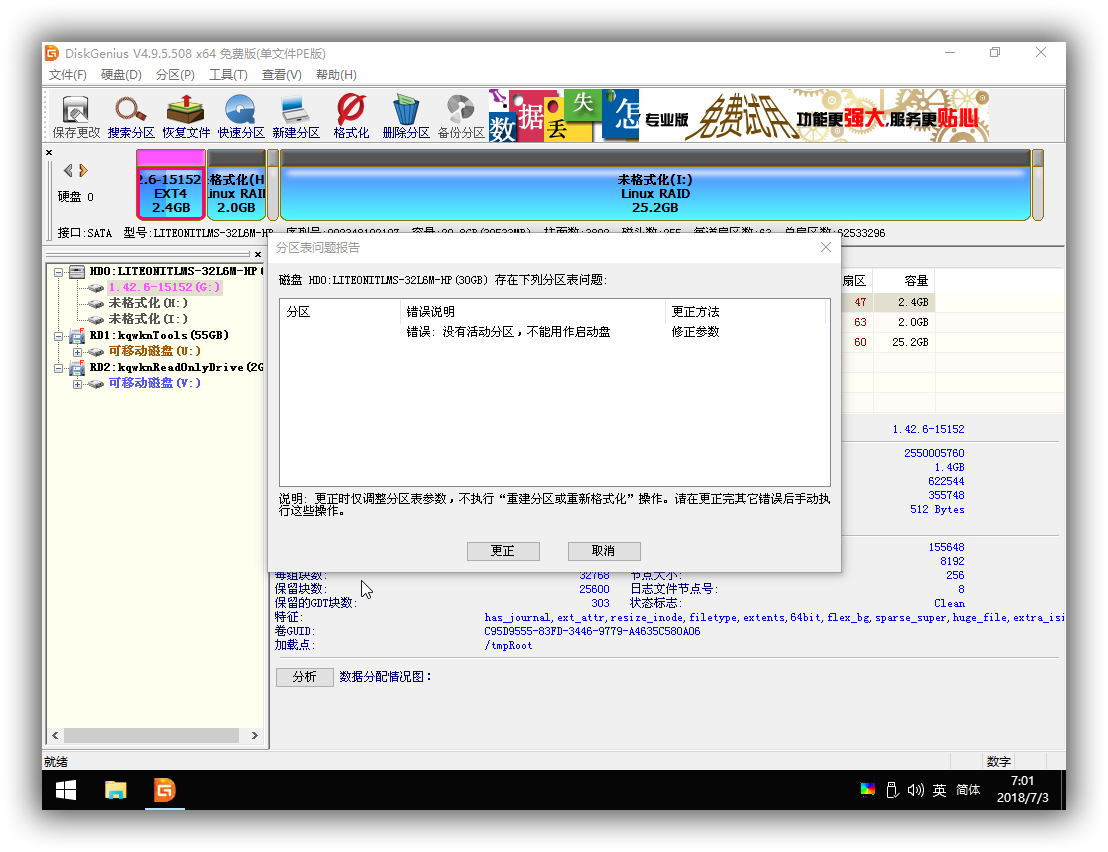Close the disk map panel with its X
This screenshot has height=852, width=1108.
pos(49,152)
